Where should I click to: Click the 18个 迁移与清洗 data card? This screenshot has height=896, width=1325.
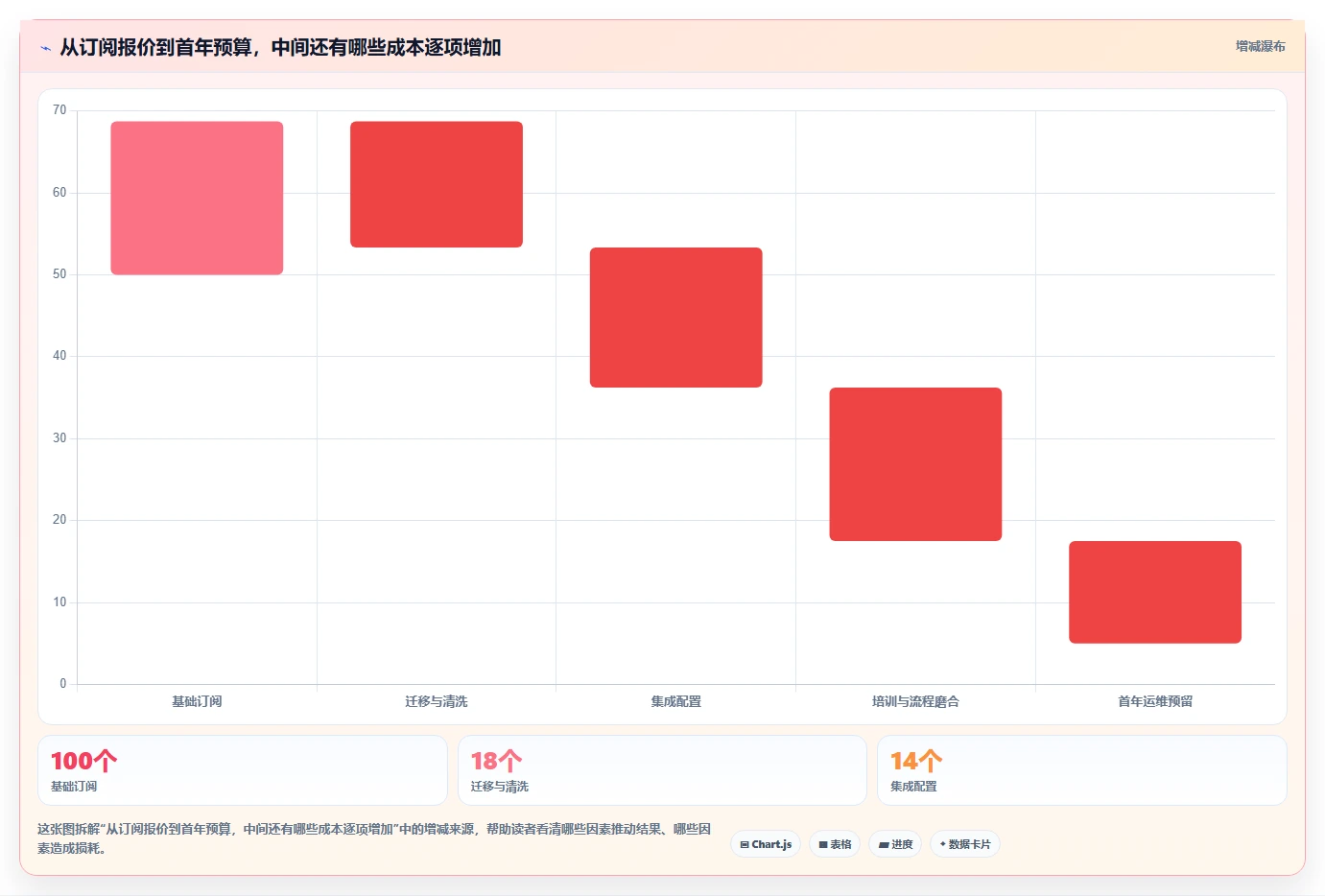(662, 770)
